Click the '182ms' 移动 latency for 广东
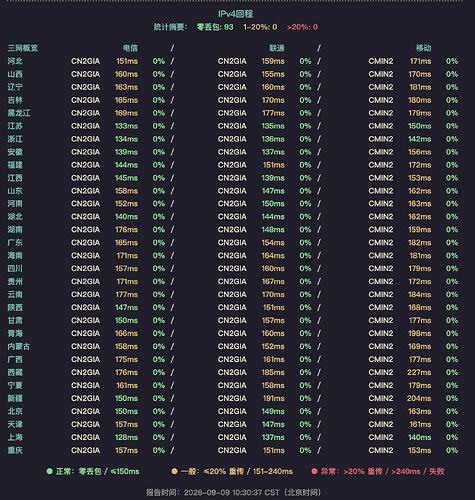The image size is (475, 500). (420, 243)
